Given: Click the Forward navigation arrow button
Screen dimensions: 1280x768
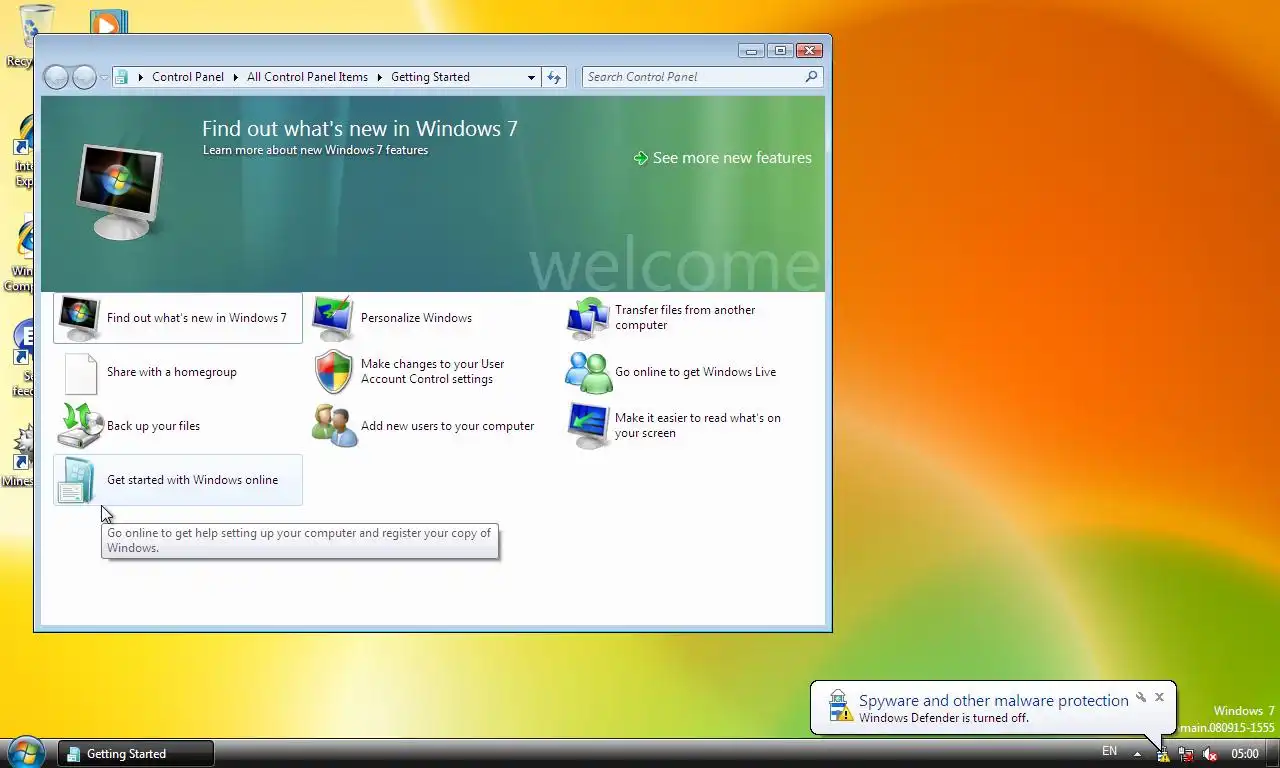Looking at the screenshot, I should pyautogui.click(x=84, y=77).
